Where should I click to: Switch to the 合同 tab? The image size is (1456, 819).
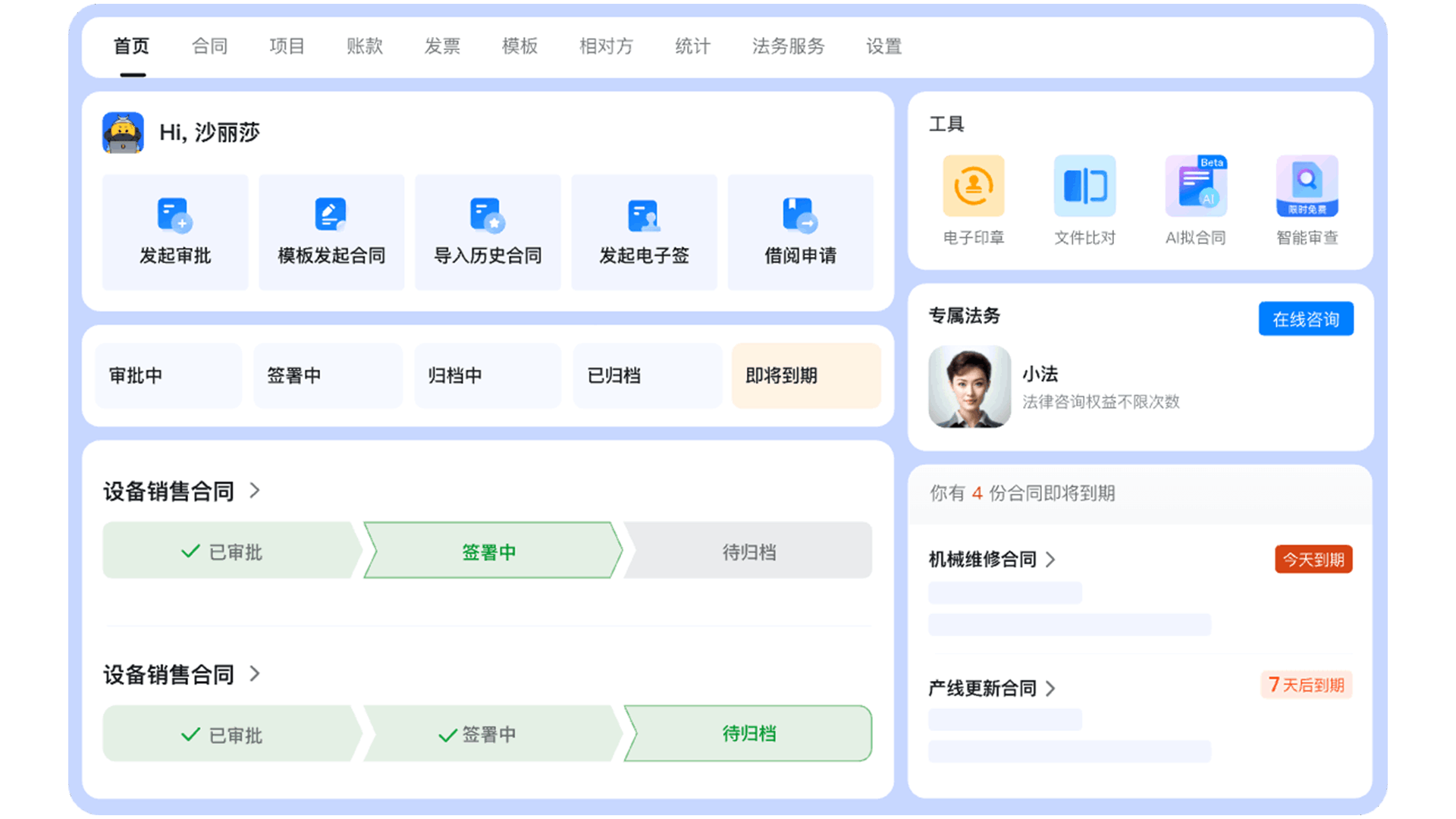pos(209,46)
